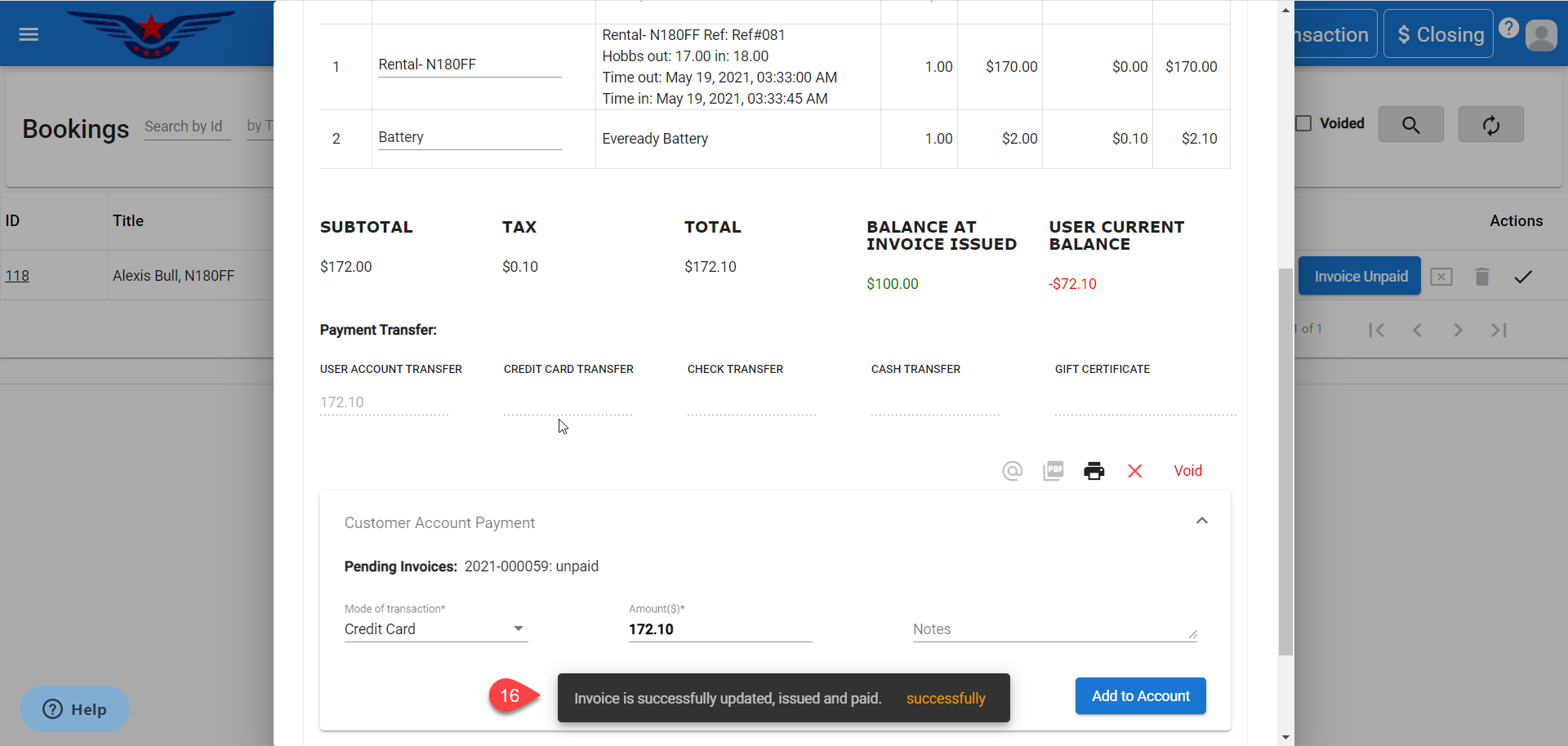Toggle the Voided checkbox

point(1304,123)
